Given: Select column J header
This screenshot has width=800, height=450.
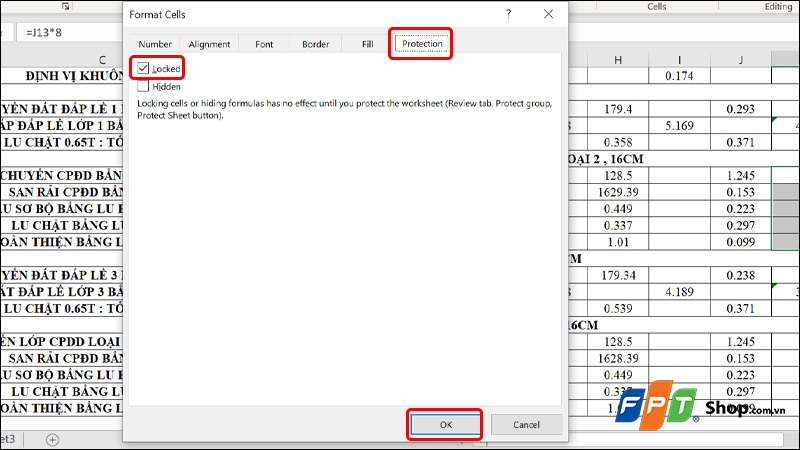Looking at the screenshot, I should tap(740, 60).
